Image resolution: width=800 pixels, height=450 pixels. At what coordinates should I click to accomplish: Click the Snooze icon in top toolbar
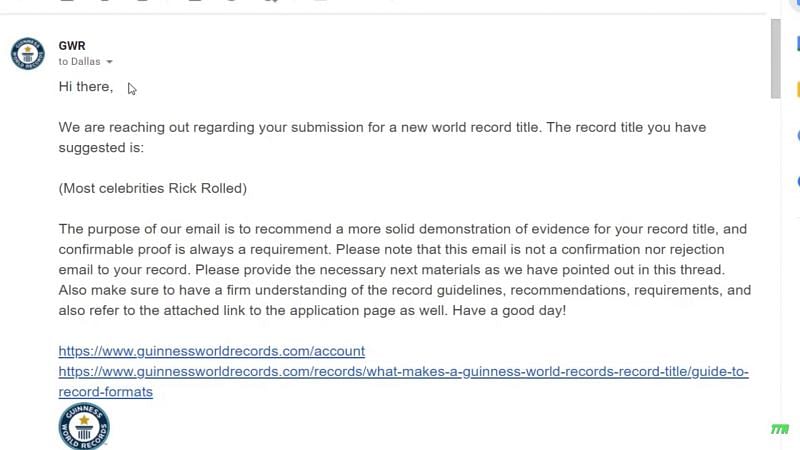tap(232, 1)
